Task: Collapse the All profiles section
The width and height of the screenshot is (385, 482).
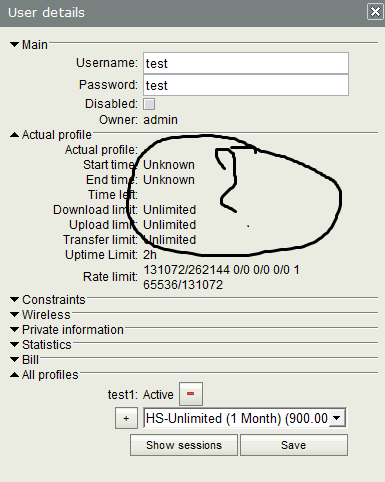Action: click(x=14, y=375)
